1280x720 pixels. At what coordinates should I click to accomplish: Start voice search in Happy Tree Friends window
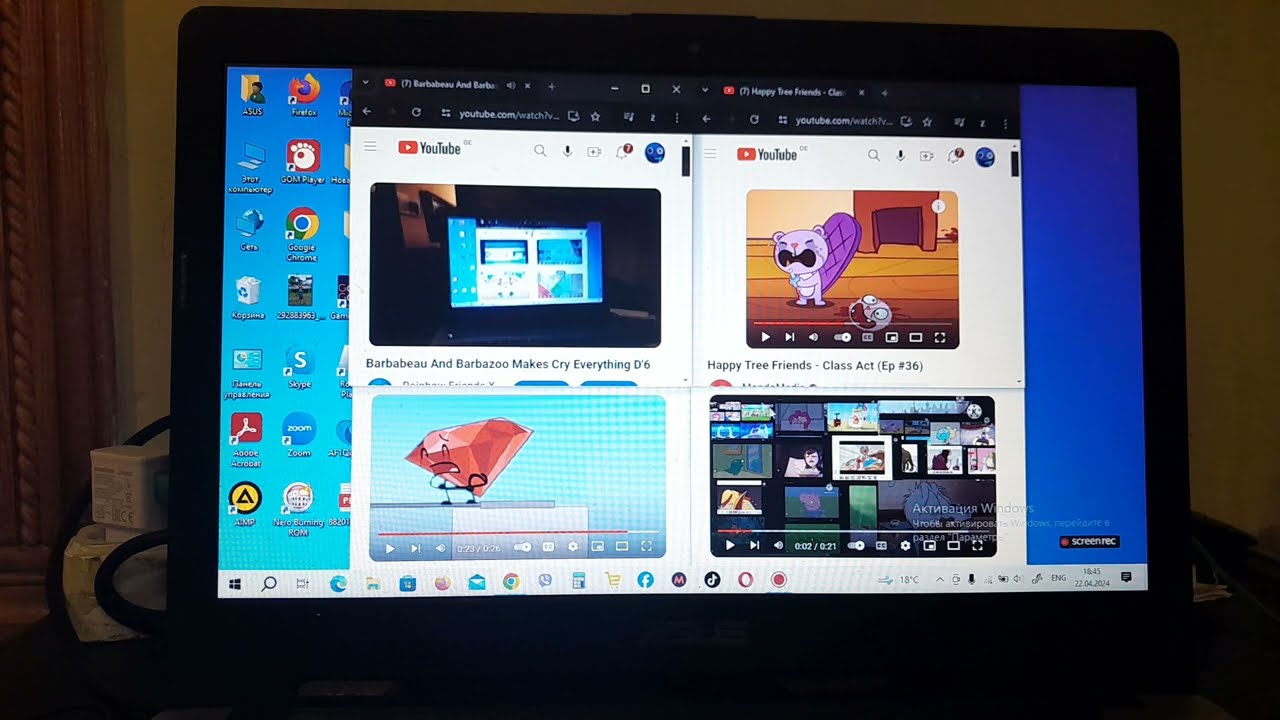[x=900, y=156]
